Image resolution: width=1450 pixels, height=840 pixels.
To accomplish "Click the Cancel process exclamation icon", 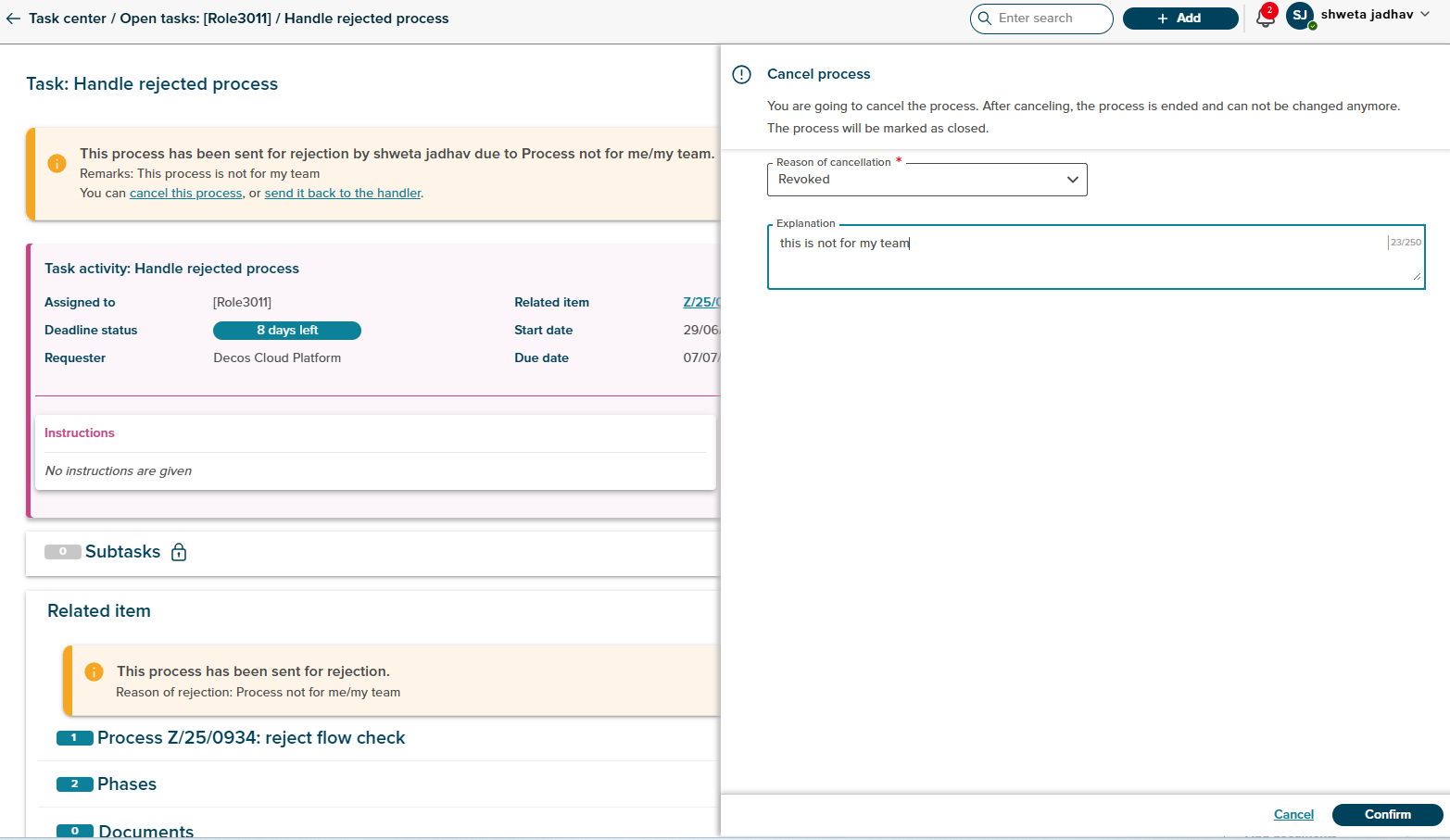I will 741,75.
